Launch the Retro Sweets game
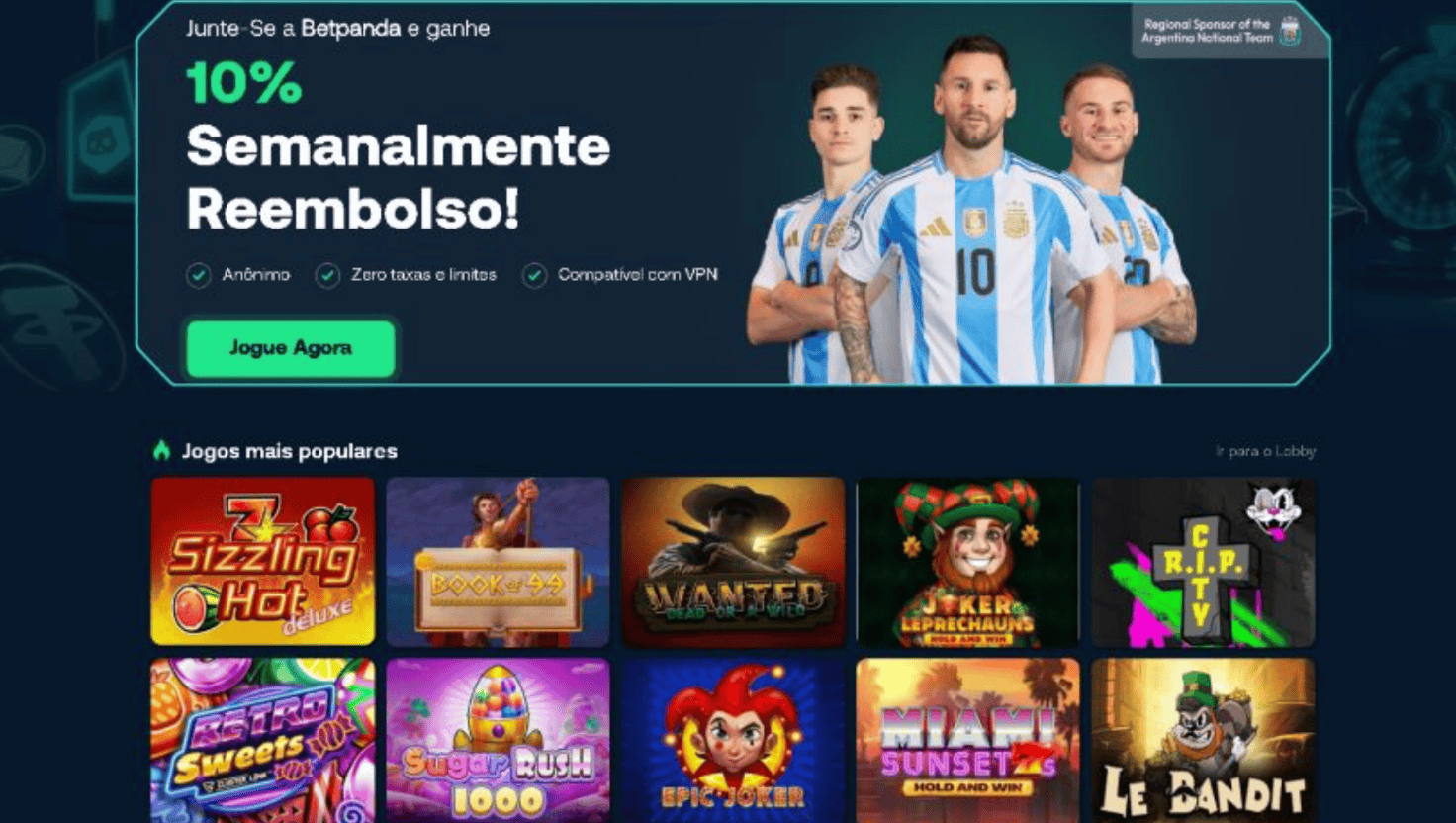Viewport: 1456px width, 823px height. point(263,741)
